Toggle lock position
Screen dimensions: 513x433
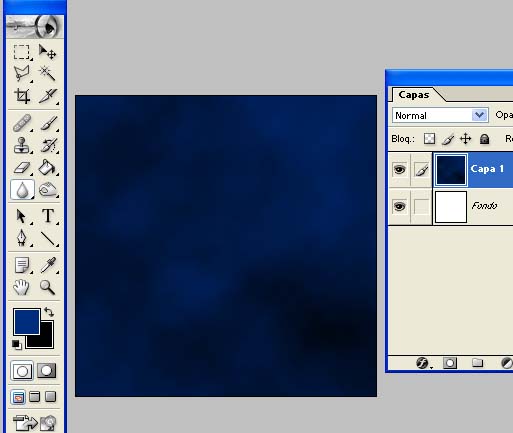click(x=466, y=139)
